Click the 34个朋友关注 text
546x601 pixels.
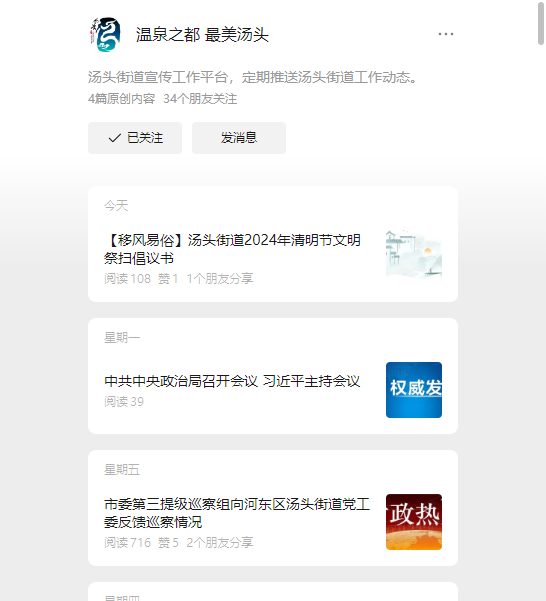point(200,99)
